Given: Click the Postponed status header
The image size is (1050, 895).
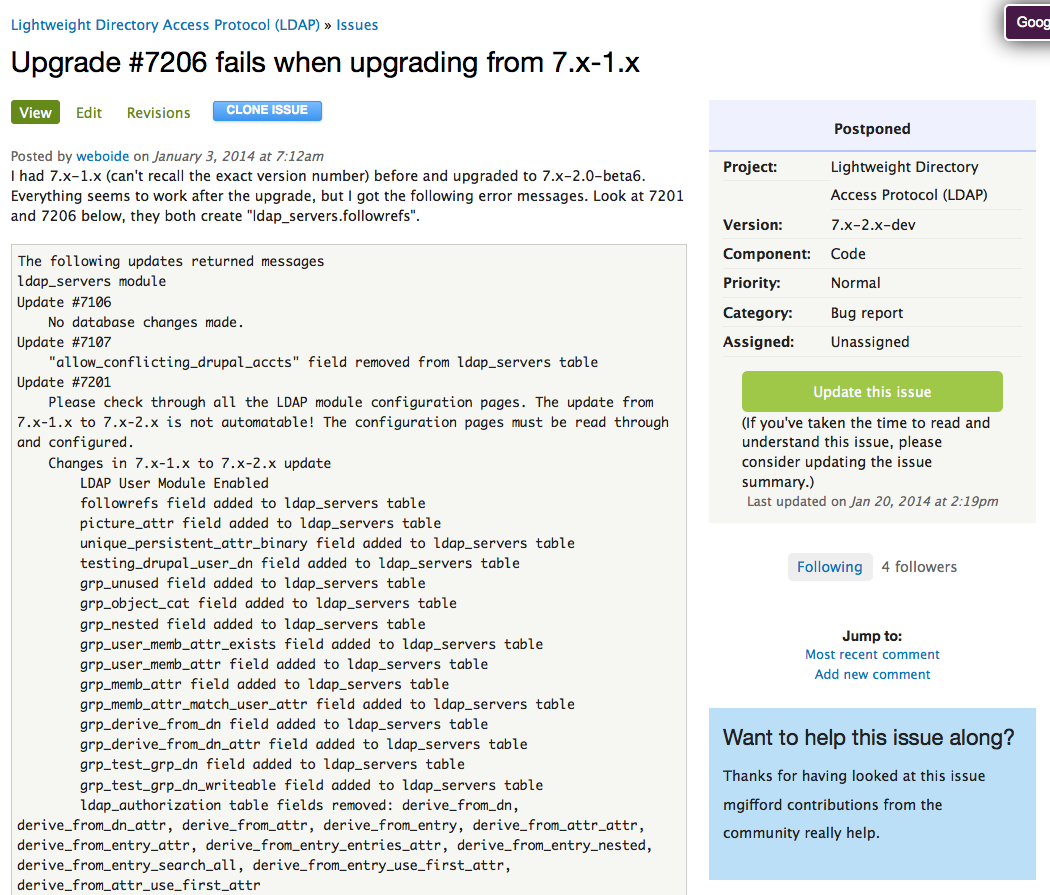Looking at the screenshot, I should pyautogui.click(x=872, y=129).
